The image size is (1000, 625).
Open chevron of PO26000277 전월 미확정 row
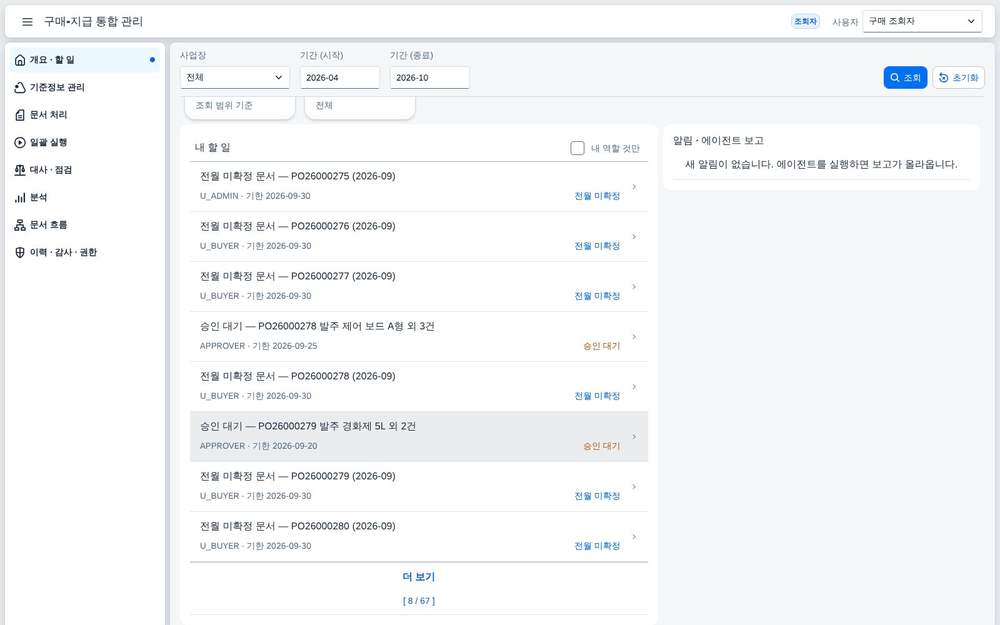pos(634,286)
